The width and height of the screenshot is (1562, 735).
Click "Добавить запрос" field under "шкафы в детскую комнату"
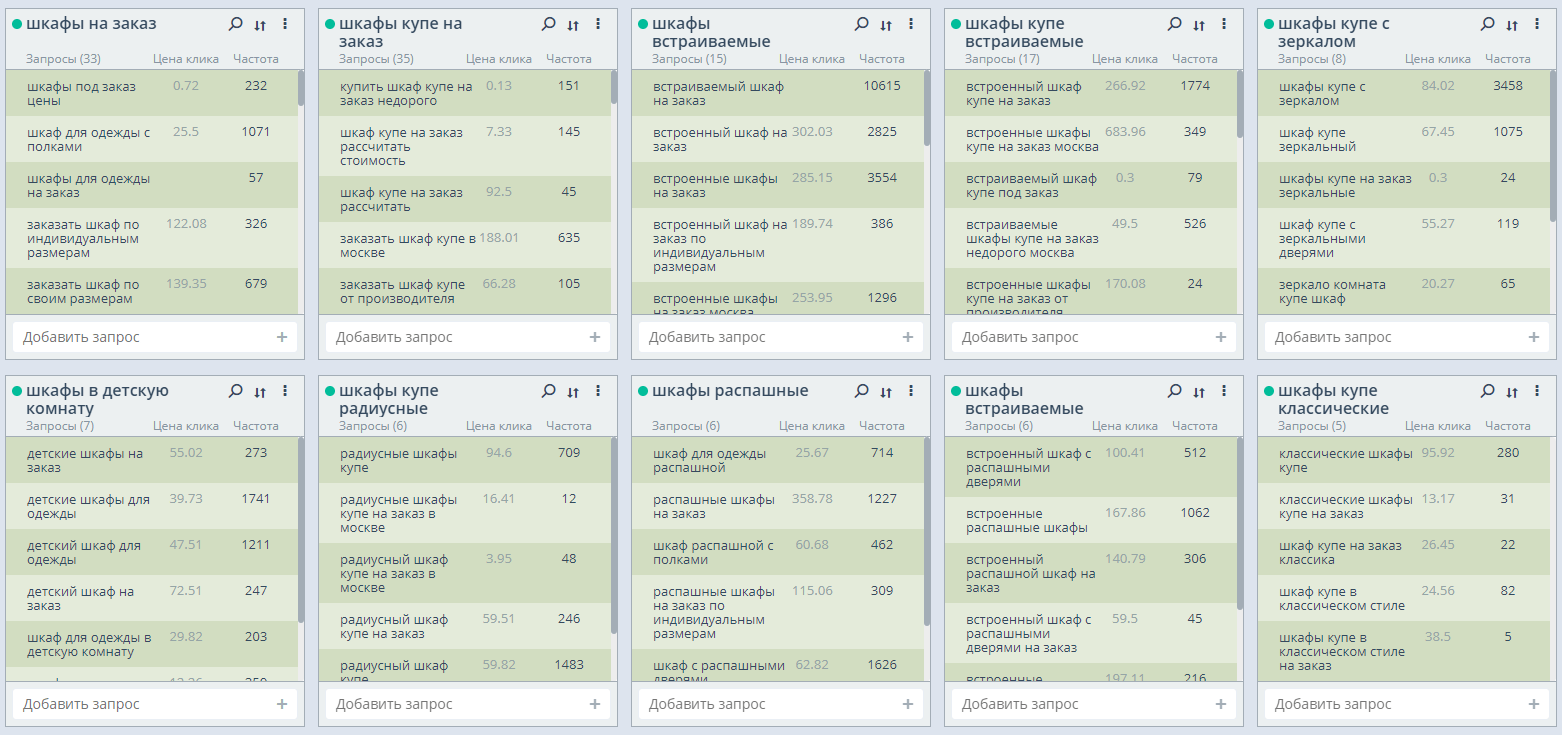[140, 704]
